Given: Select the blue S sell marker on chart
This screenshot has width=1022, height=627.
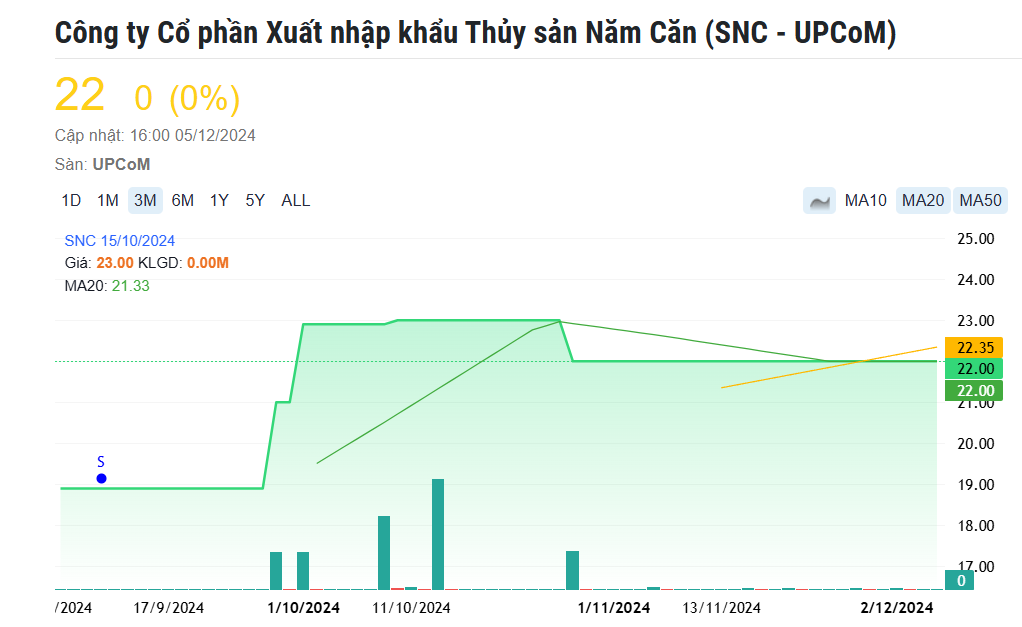Looking at the screenshot, I should tap(100, 478).
